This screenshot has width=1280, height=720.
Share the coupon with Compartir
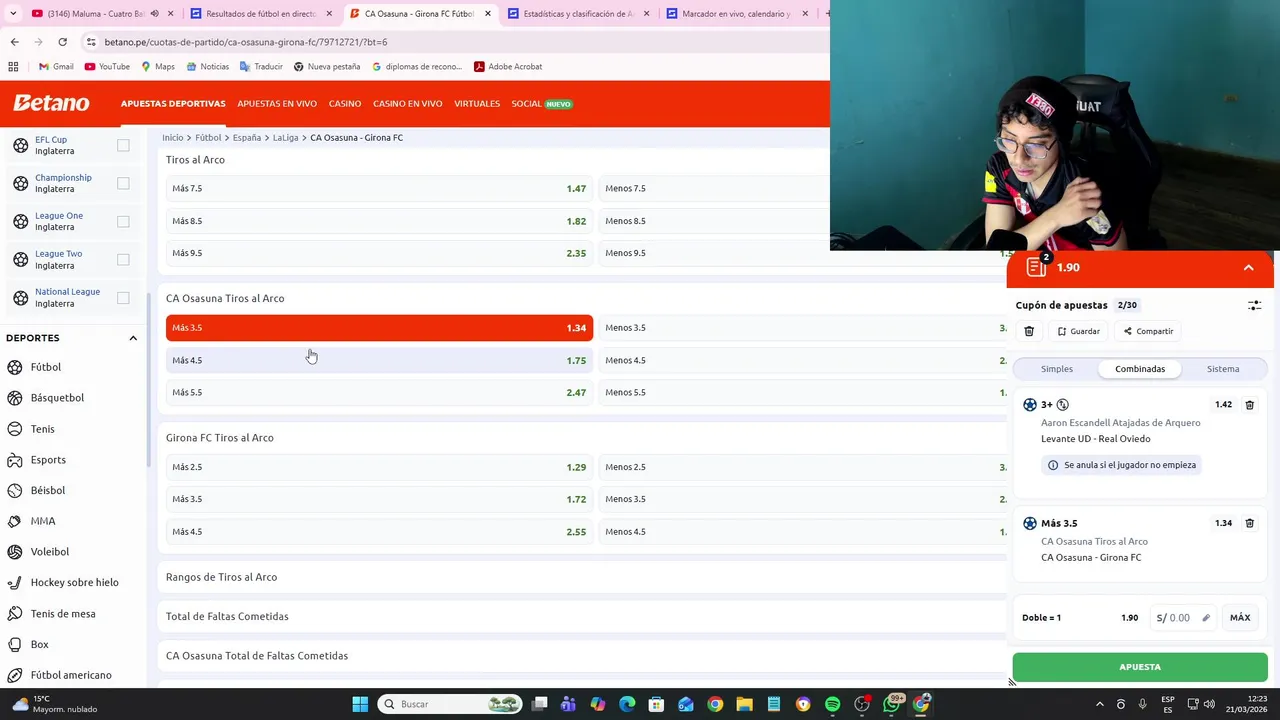1148,331
